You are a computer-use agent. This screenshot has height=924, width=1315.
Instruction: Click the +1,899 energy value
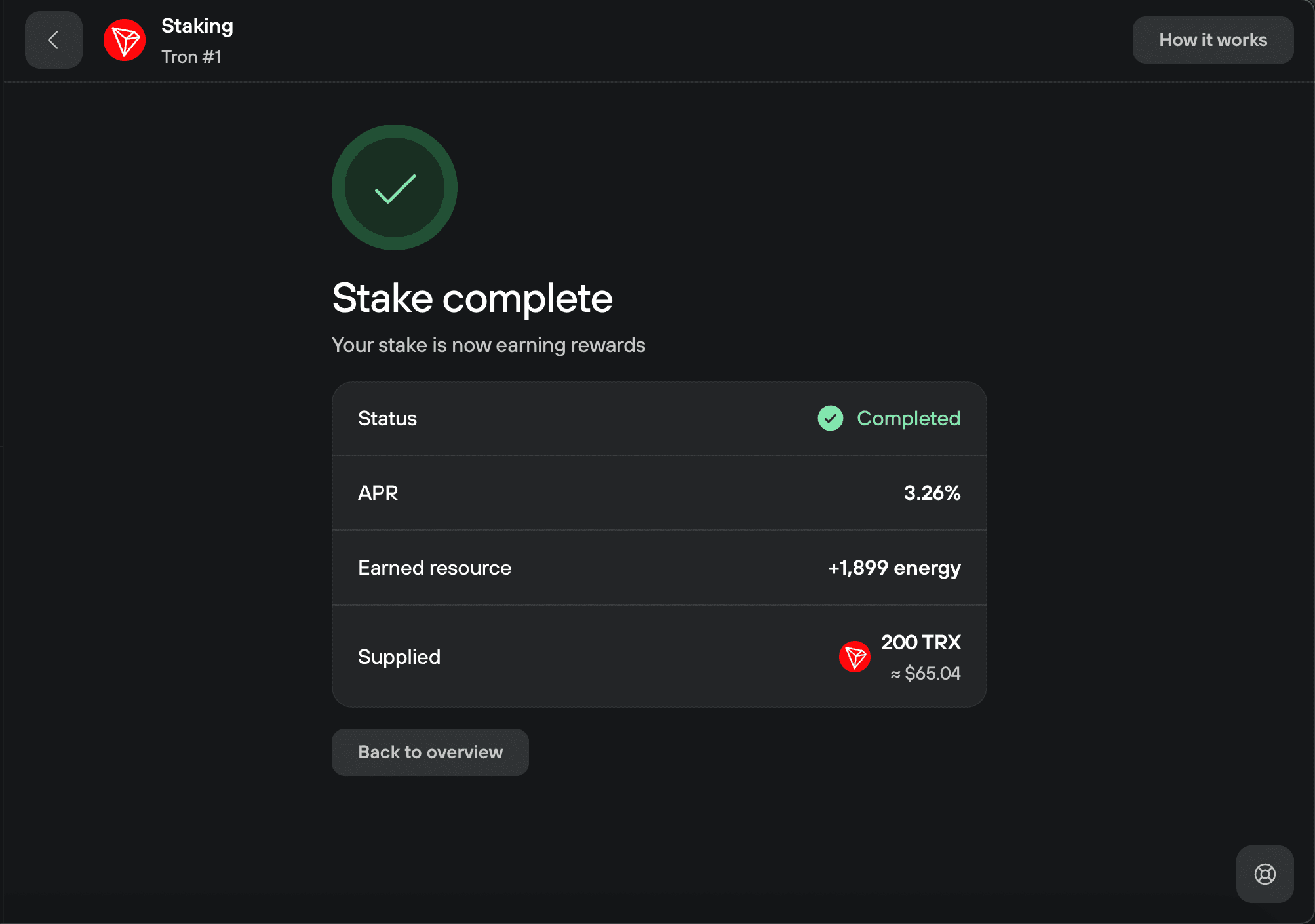(894, 568)
